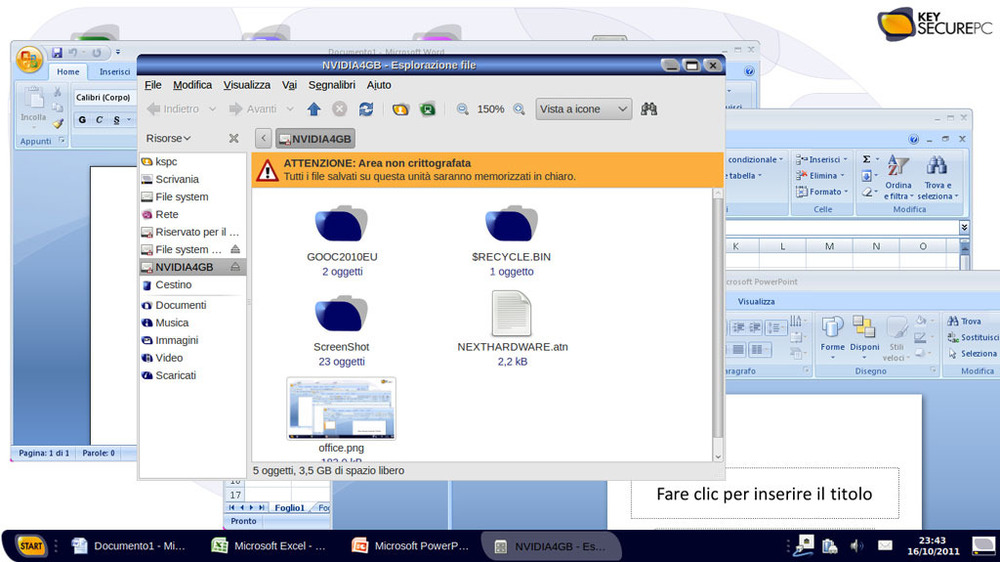Open Forme shapes gallery in PowerPoint

click(x=832, y=337)
